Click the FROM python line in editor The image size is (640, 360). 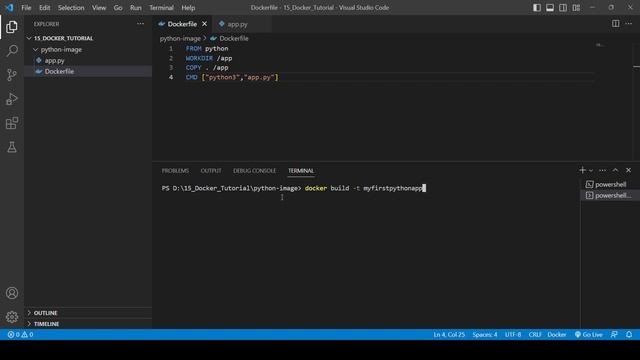click(x=207, y=49)
